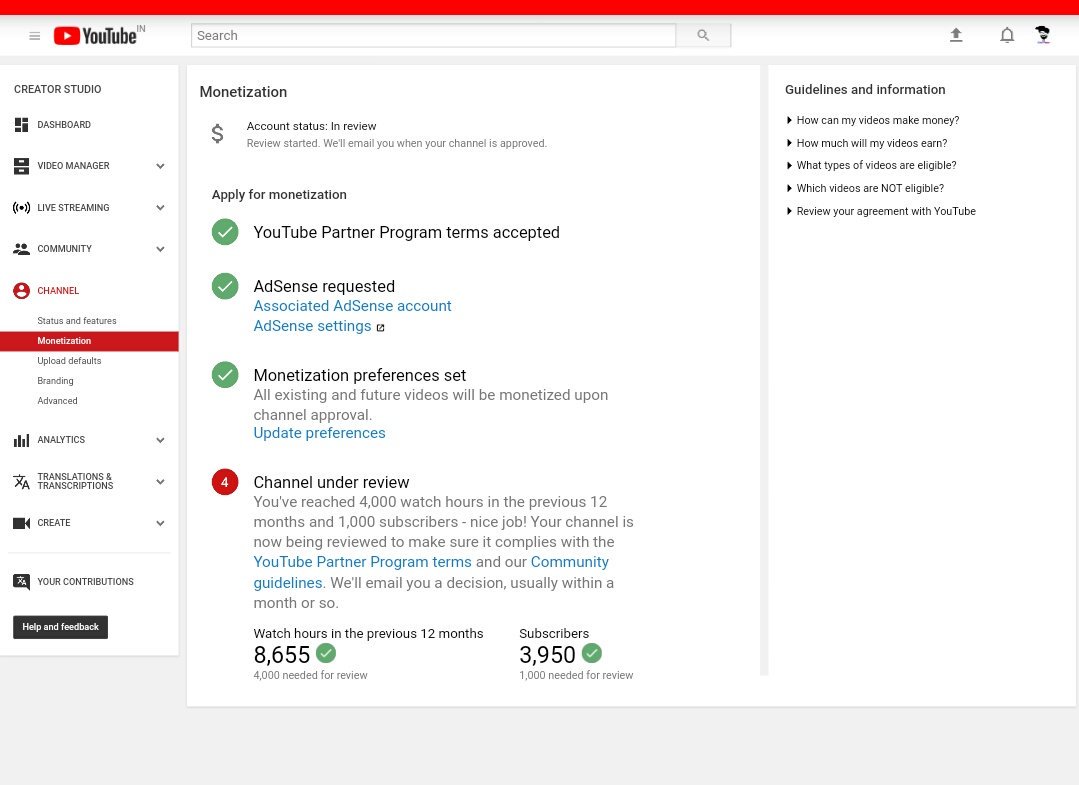This screenshot has height=785, width=1079.
Task: Open the Community guidelines link
Action: coord(569,562)
